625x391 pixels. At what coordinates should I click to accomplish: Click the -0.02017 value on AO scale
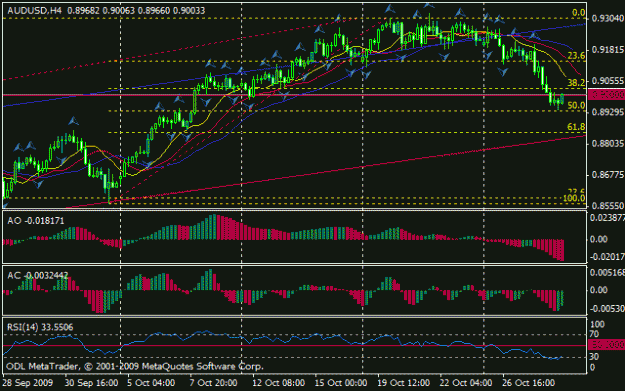[x=607, y=257]
